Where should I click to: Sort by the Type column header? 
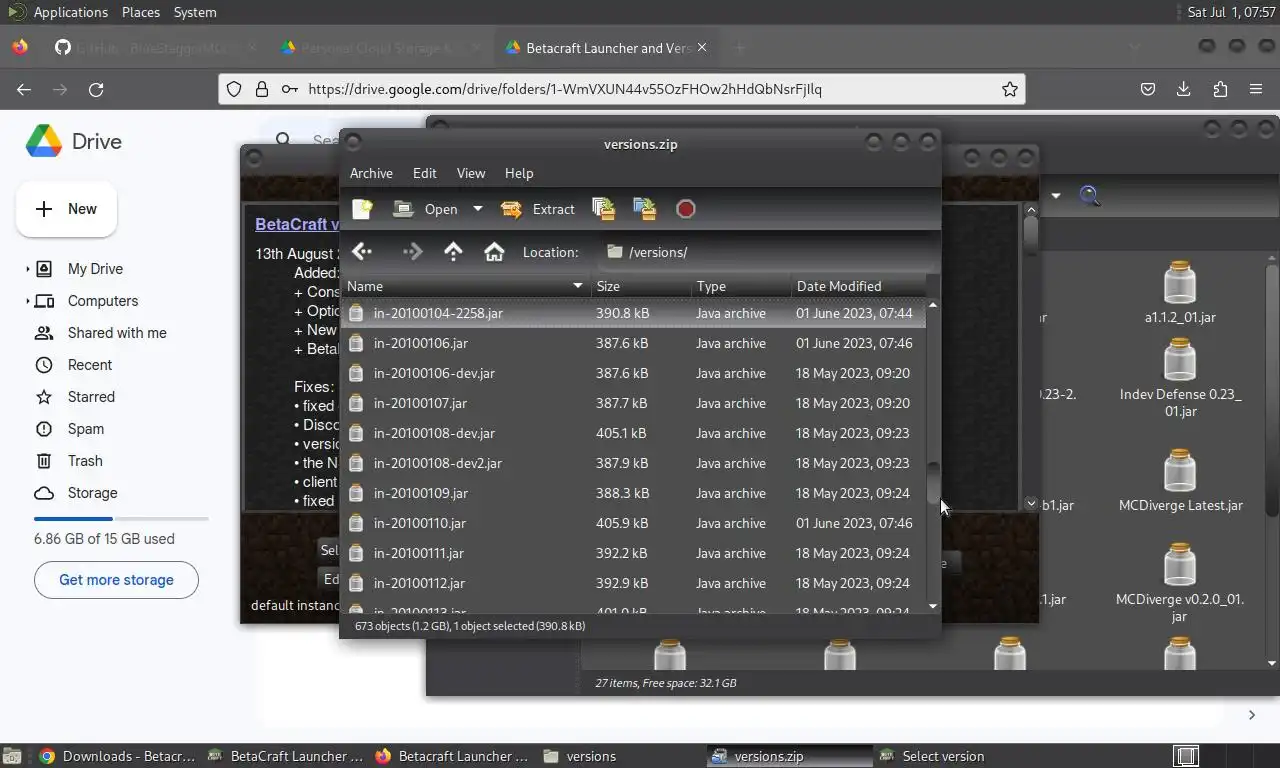tap(741, 286)
